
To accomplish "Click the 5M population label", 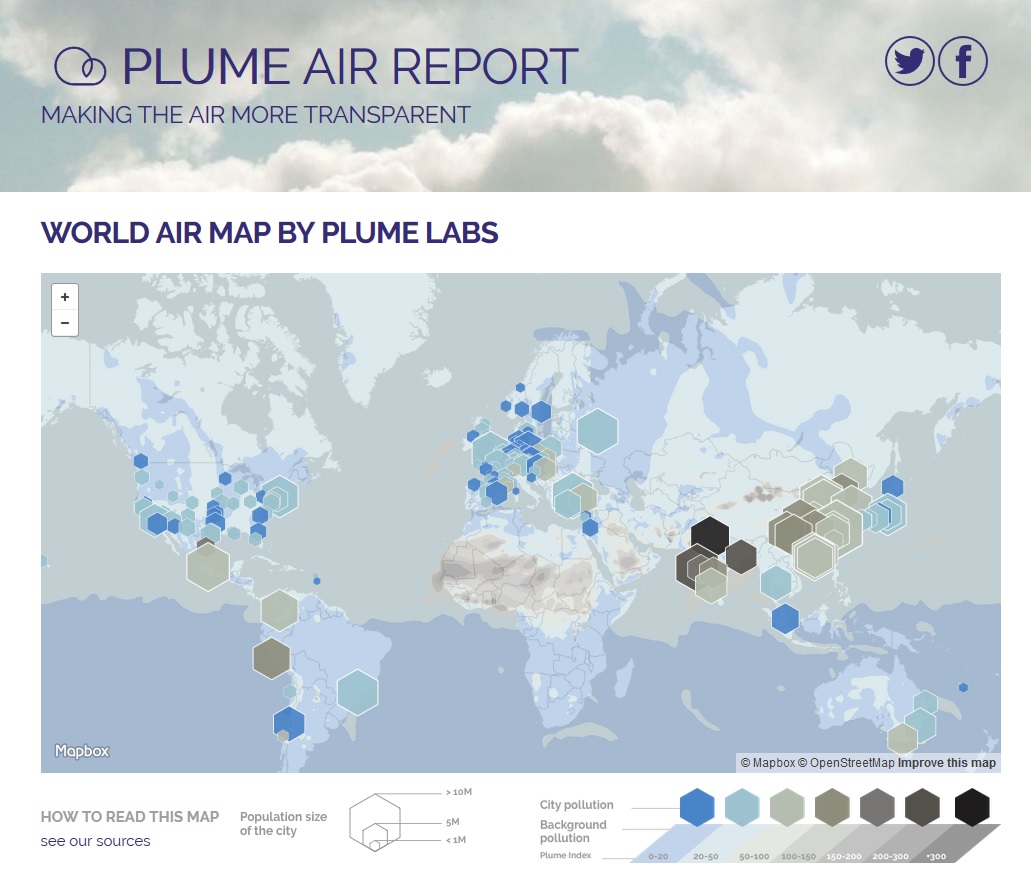I will click(452, 822).
